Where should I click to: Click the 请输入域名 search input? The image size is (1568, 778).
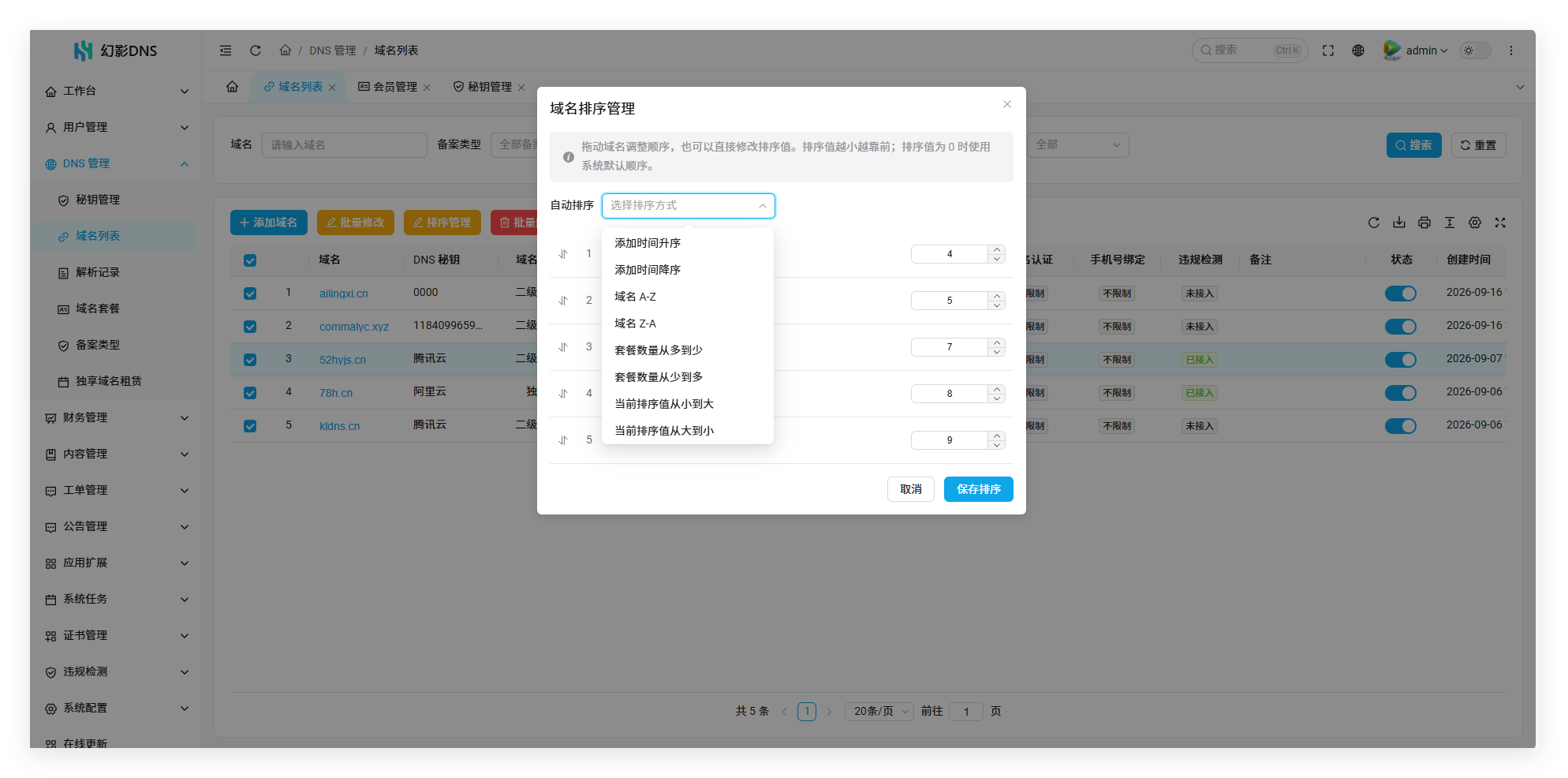[x=345, y=145]
